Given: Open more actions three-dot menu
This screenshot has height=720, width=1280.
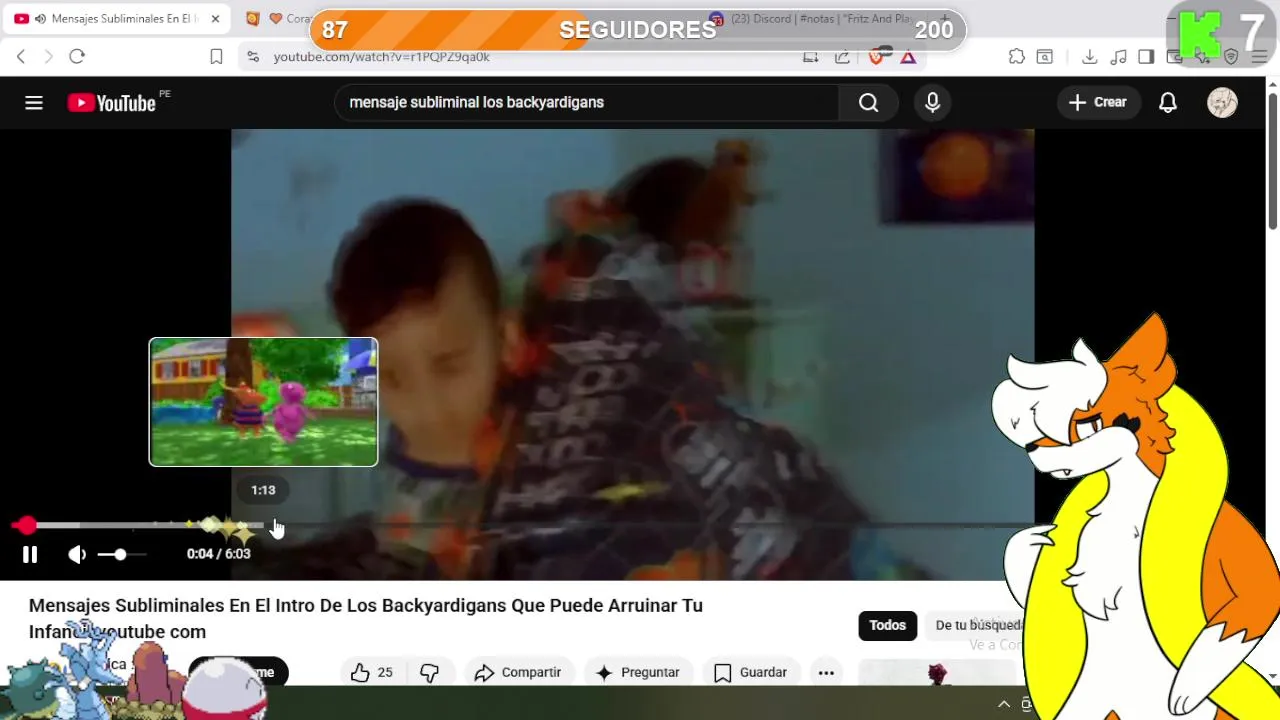Looking at the screenshot, I should (x=826, y=672).
